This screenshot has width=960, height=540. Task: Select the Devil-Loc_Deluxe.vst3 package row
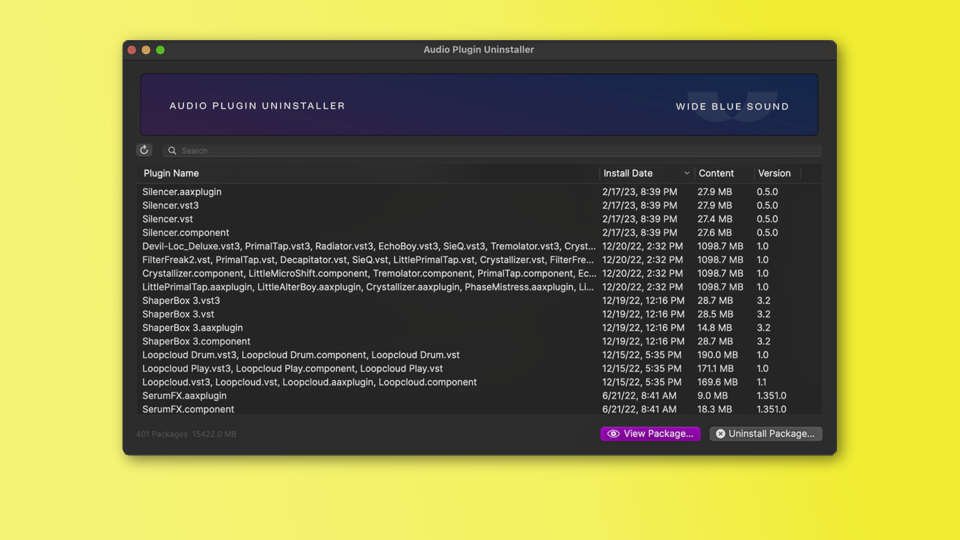point(479,246)
